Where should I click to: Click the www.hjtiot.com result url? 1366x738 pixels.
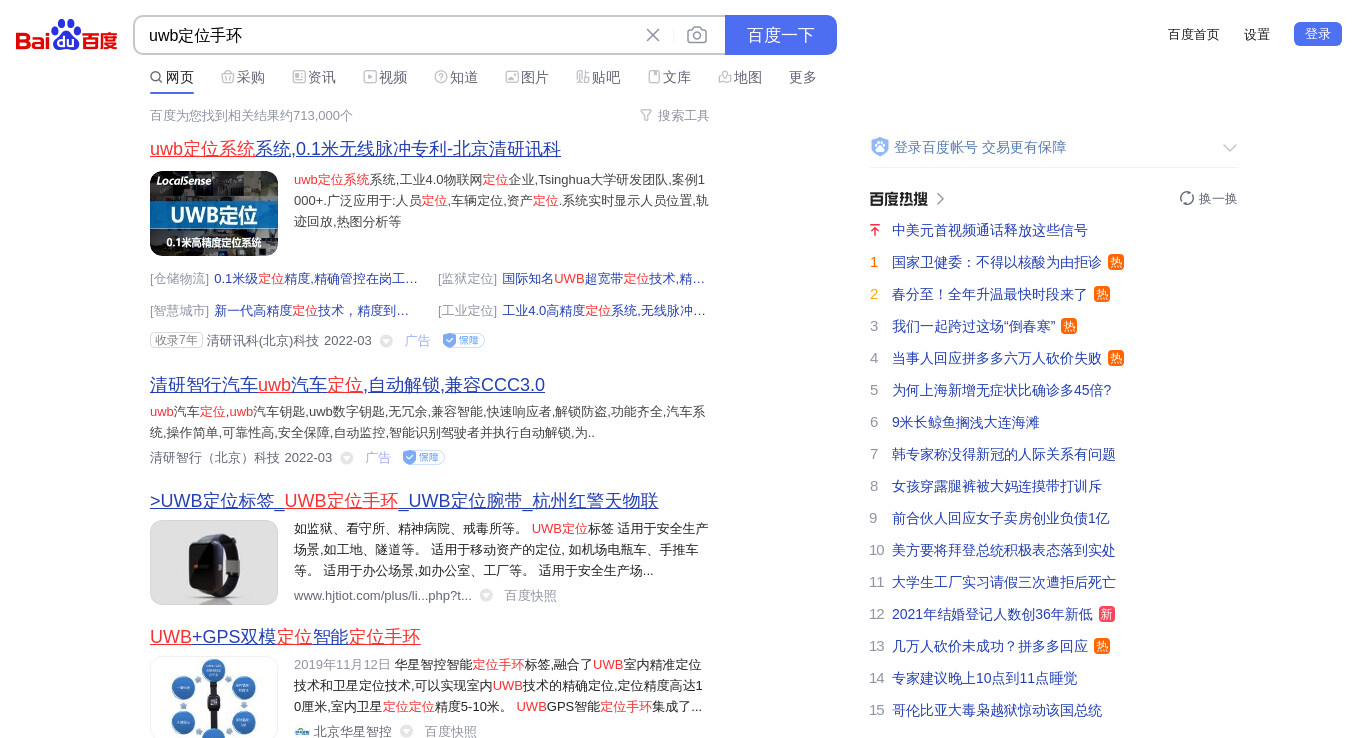tap(383, 595)
